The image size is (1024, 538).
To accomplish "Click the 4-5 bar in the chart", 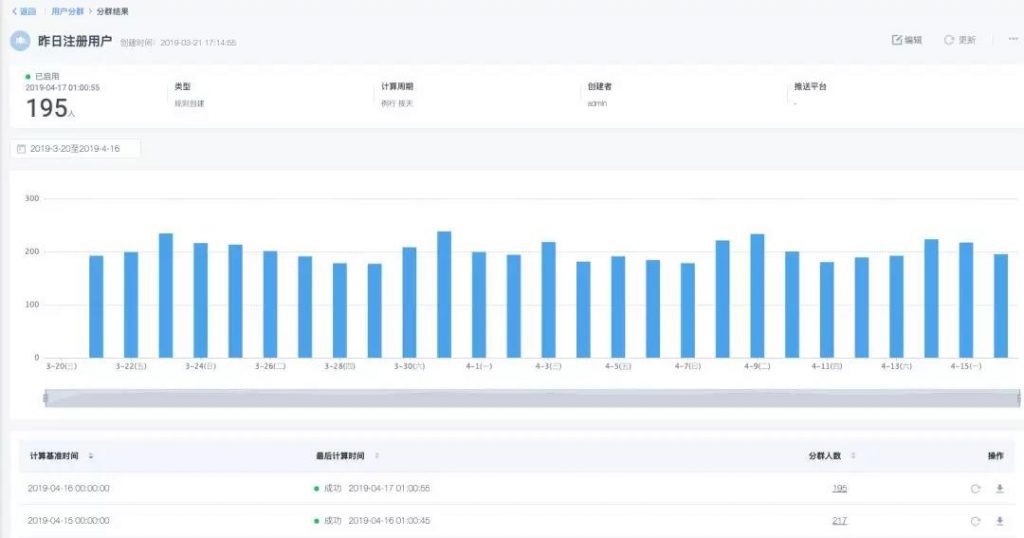I will [x=618, y=307].
